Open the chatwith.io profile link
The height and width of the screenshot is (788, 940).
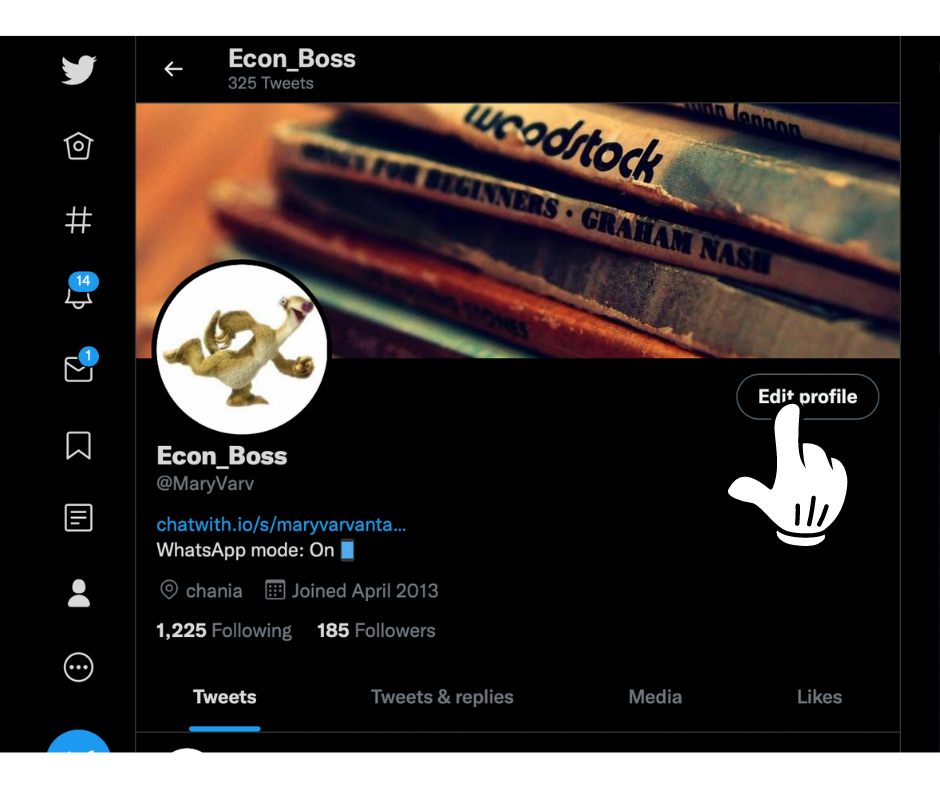click(x=281, y=525)
